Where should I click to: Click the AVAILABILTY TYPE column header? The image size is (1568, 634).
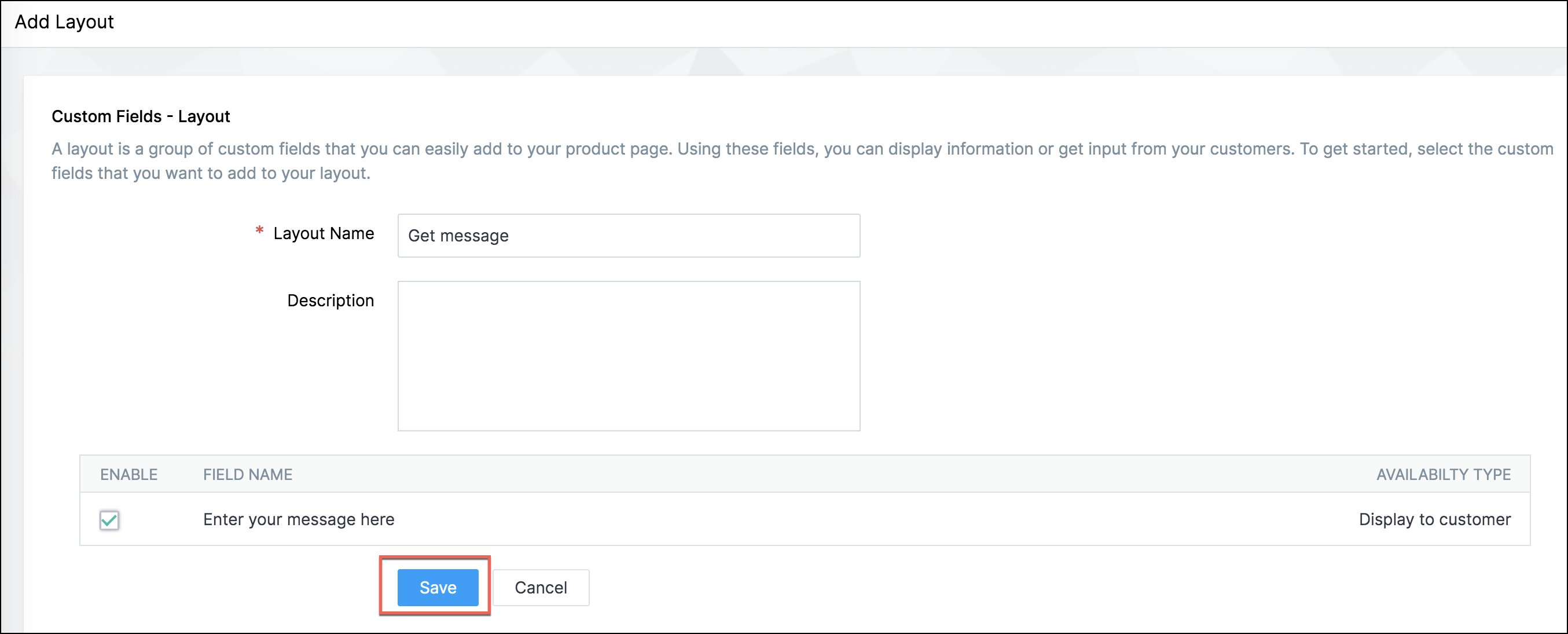1442,474
